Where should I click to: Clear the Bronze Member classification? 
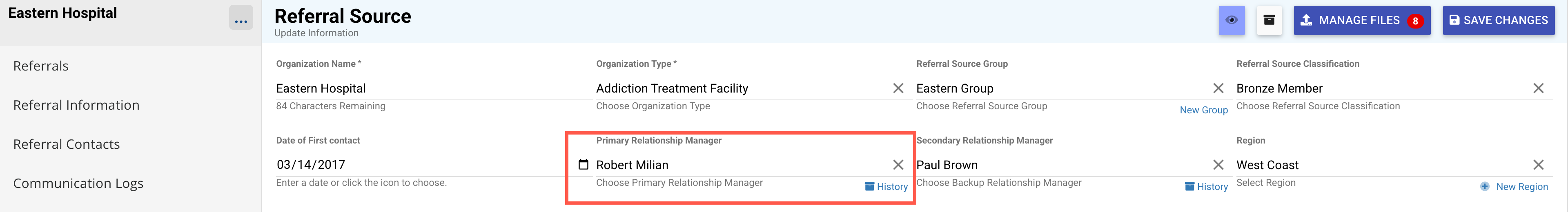[x=1538, y=89]
